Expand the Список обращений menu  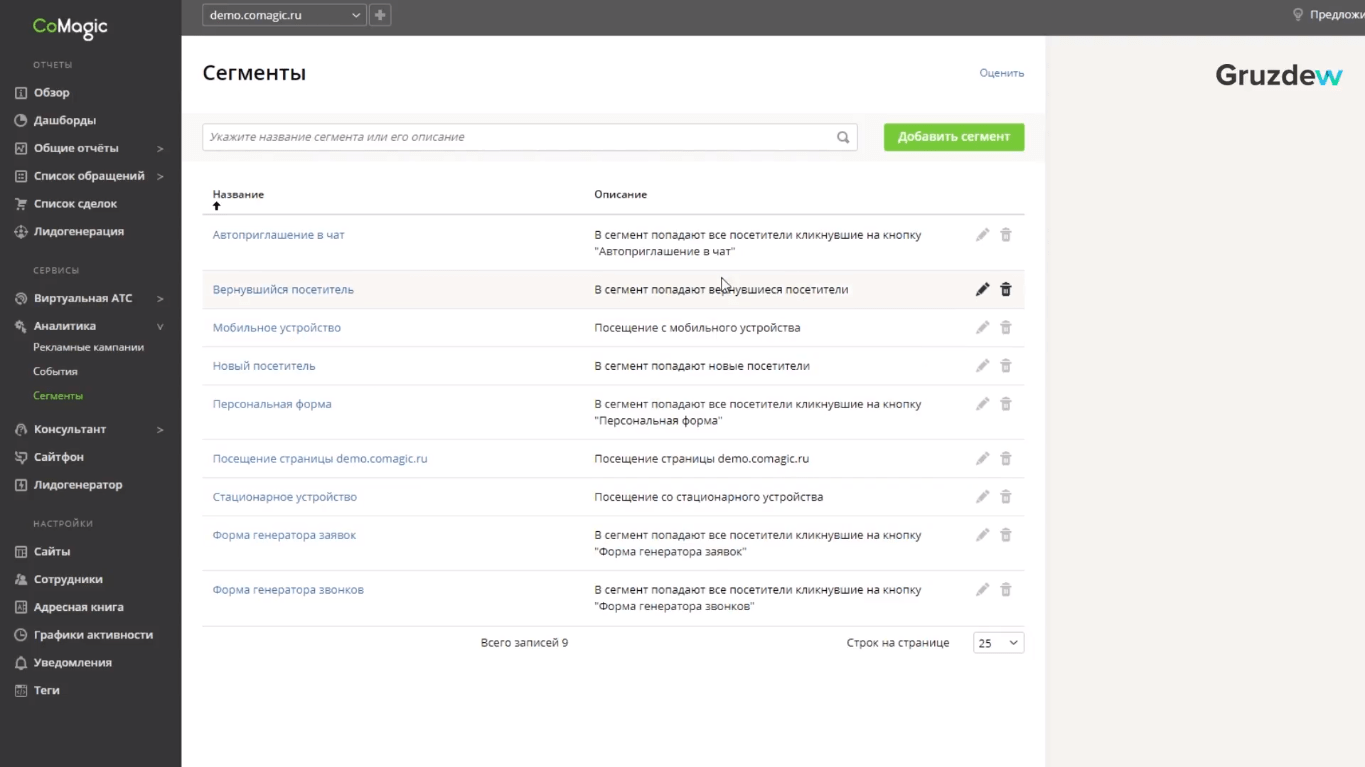click(160, 177)
